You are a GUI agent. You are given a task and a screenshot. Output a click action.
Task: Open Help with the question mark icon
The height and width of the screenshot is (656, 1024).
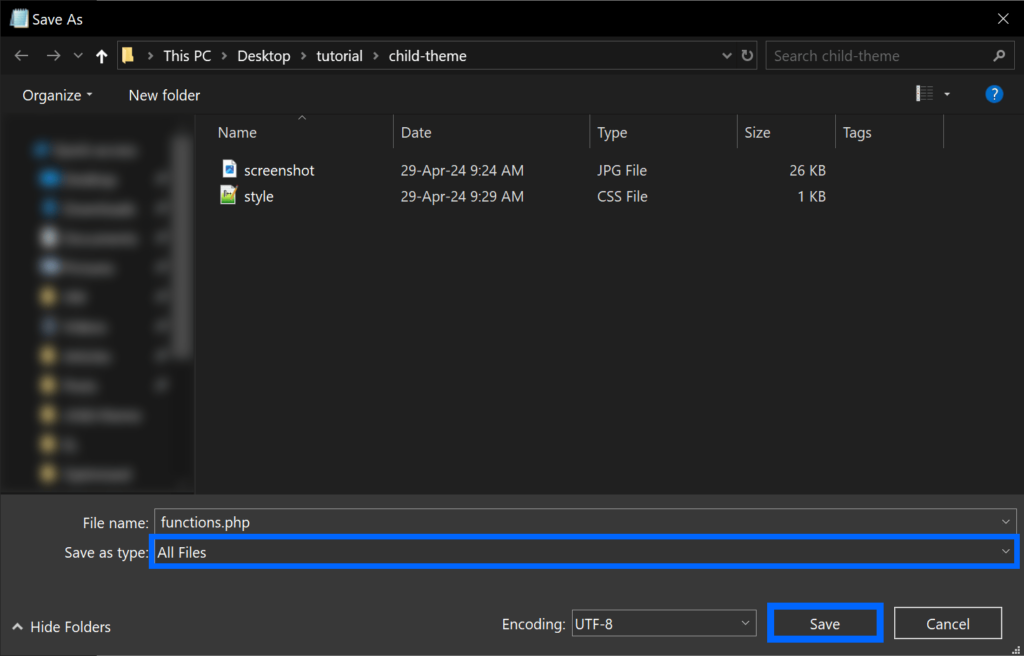pos(994,94)
